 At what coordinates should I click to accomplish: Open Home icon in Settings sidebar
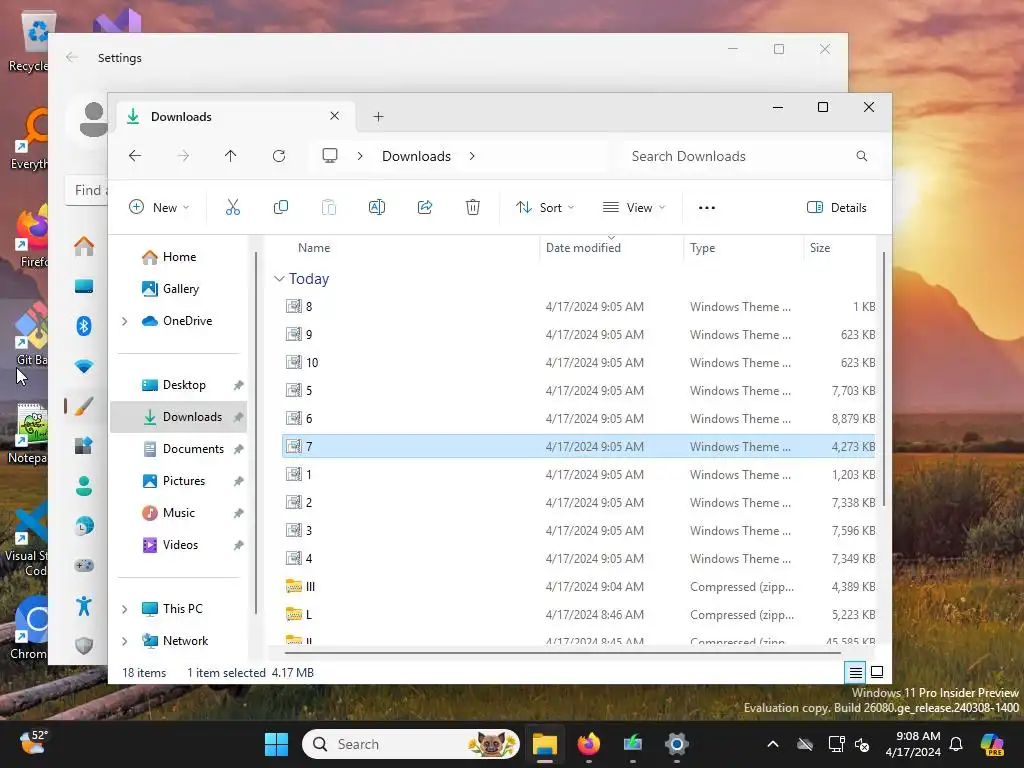(x=84, y=246)
